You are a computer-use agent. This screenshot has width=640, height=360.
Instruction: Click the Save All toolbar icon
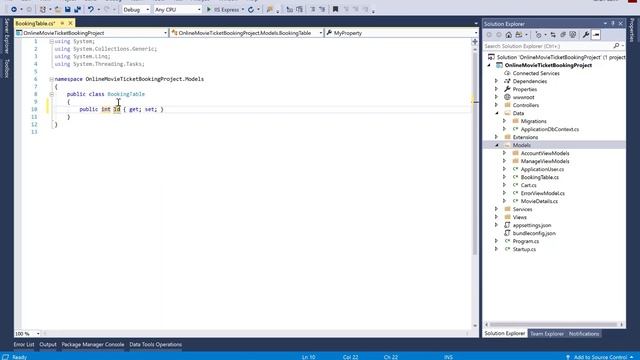coord(77,9)
